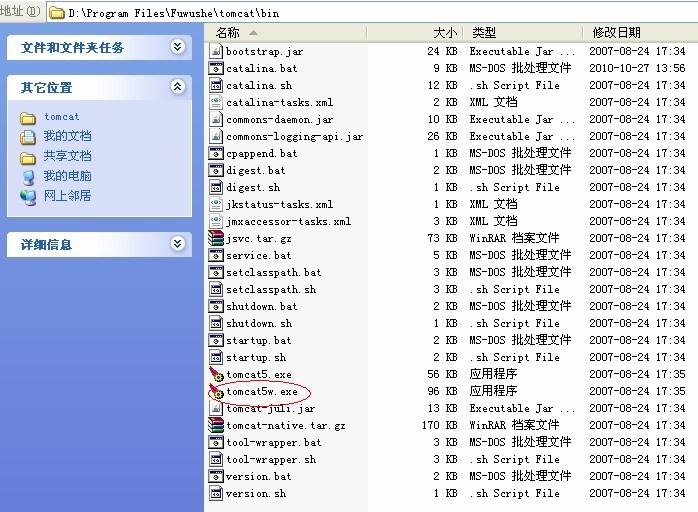Sort by 类型 column header
The height and width of the screenshot is (512, 698).
click(x=484, y=33)
